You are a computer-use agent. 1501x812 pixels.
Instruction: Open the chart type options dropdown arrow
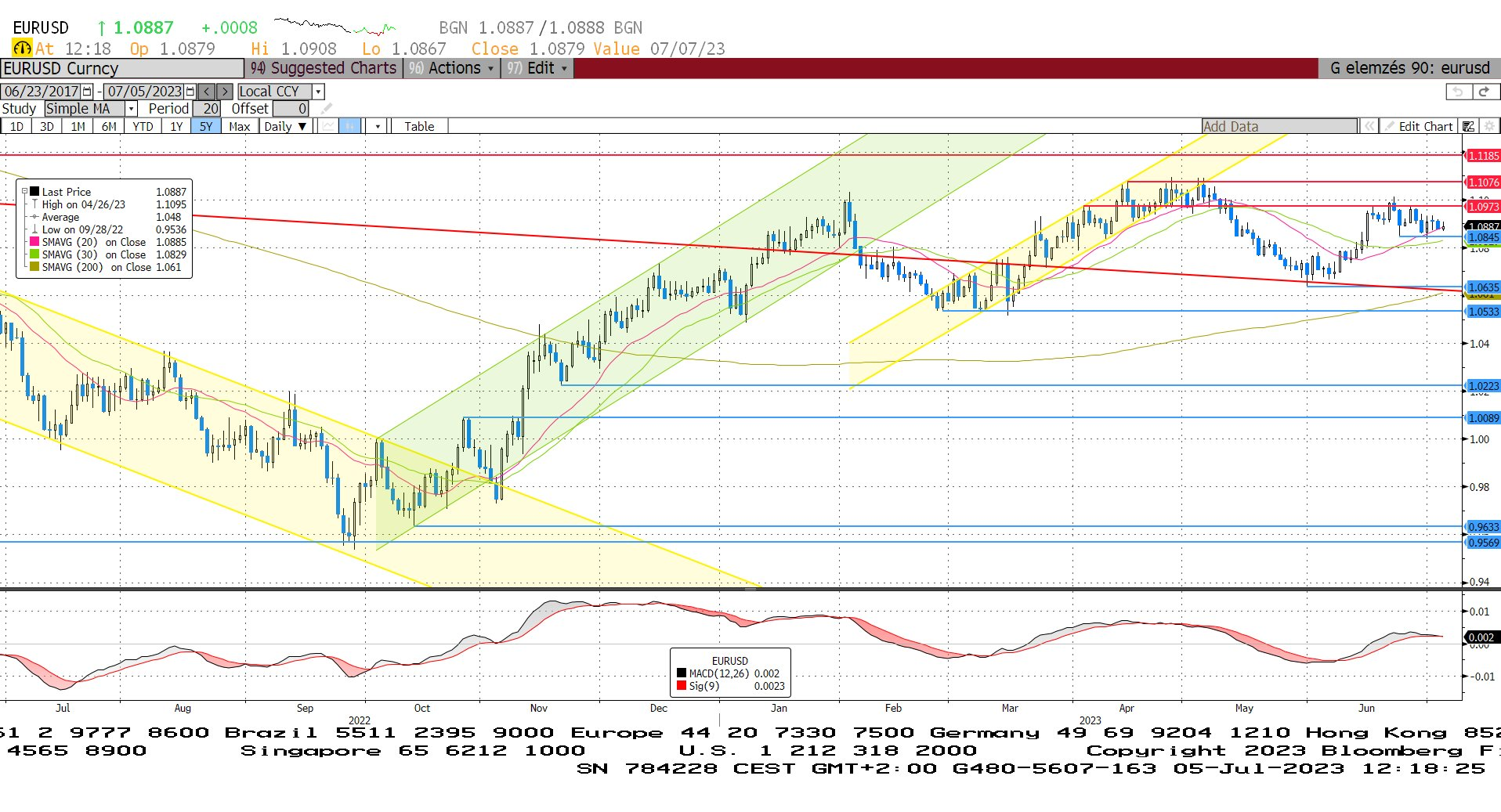[378, 126]
